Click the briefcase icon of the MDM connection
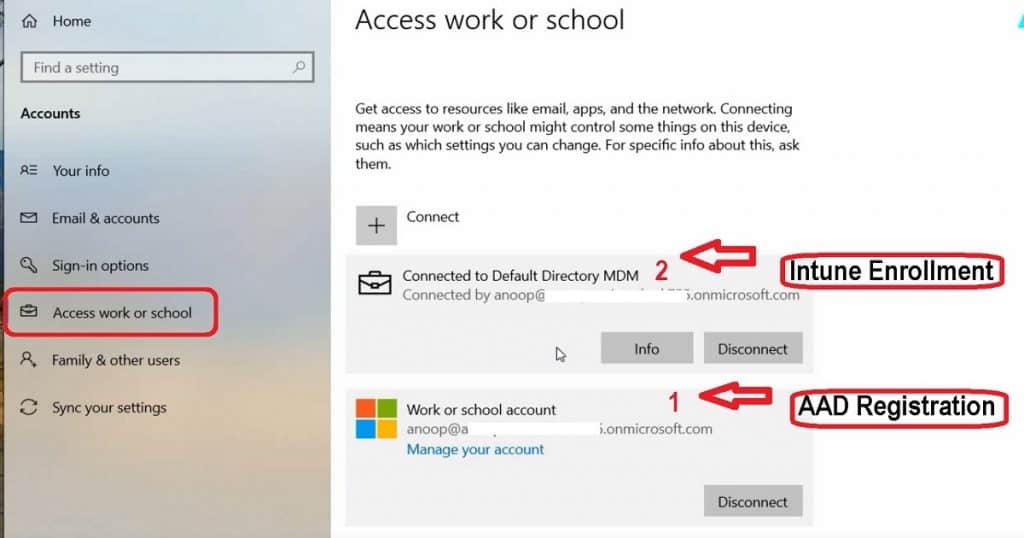Screen dimensions: 1024x538 pyautogui.click(x=375, y=284)
